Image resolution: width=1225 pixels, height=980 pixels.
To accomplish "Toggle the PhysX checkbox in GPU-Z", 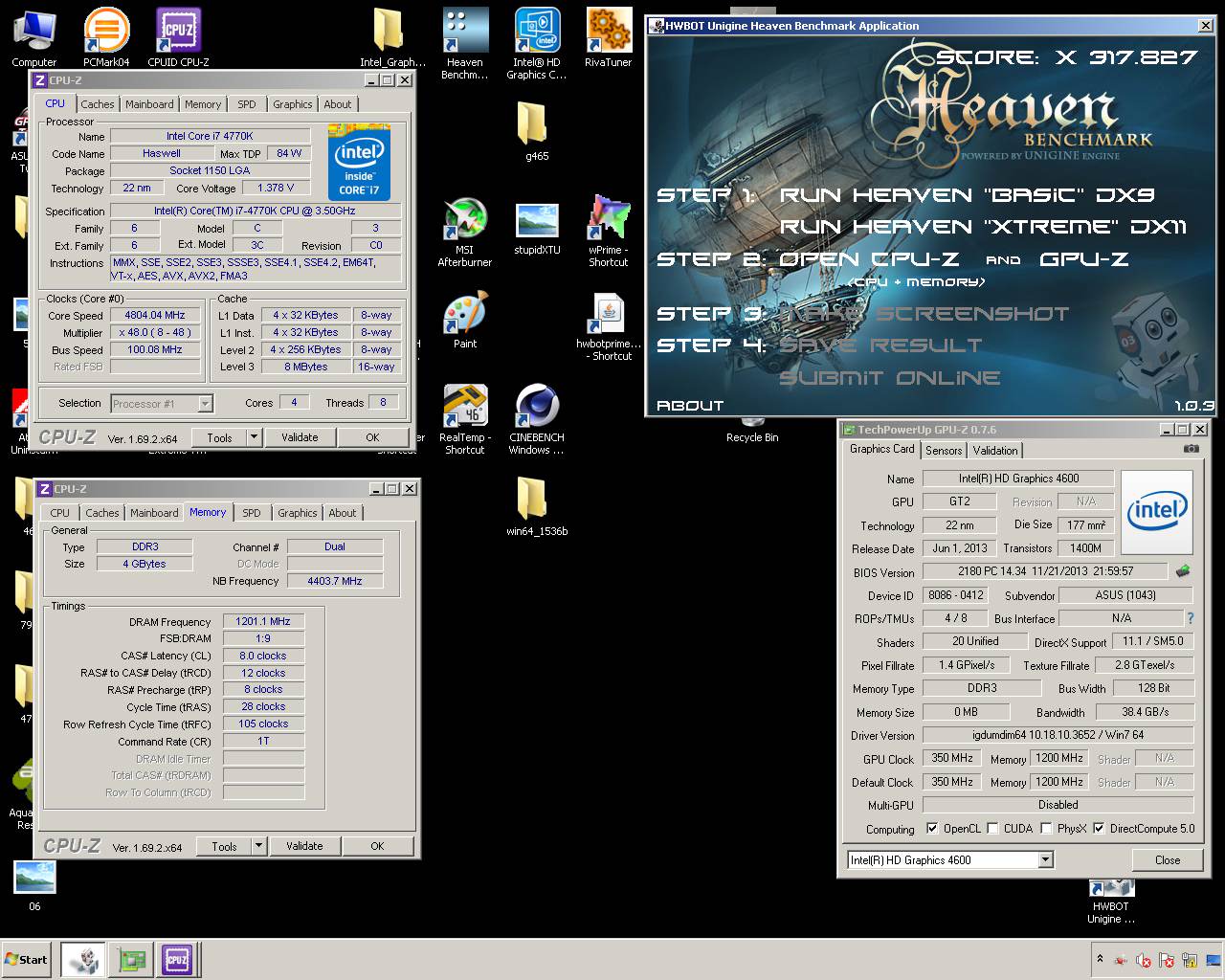I will [x=1047, y=828].
